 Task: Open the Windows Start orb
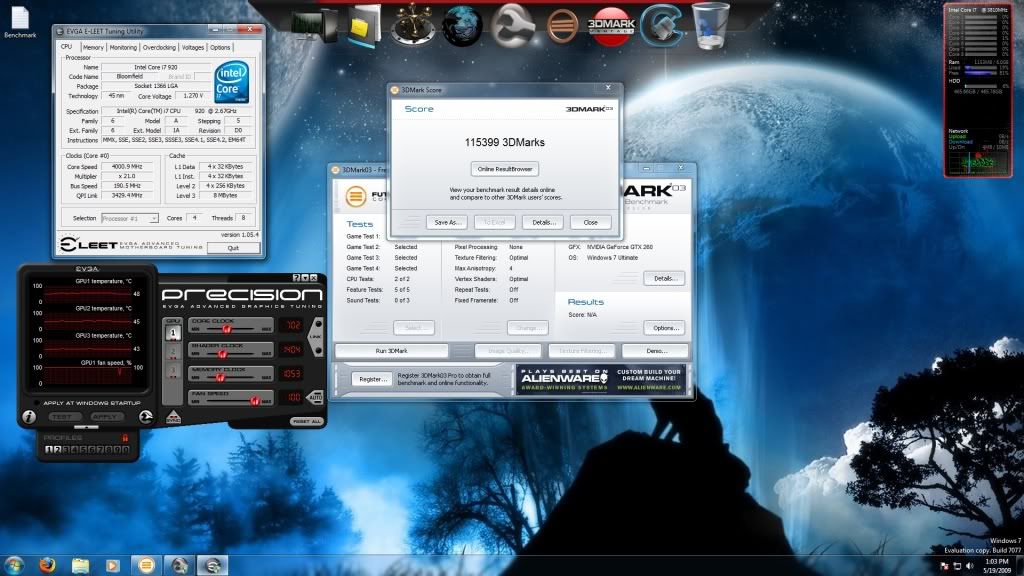pos(13,565)
